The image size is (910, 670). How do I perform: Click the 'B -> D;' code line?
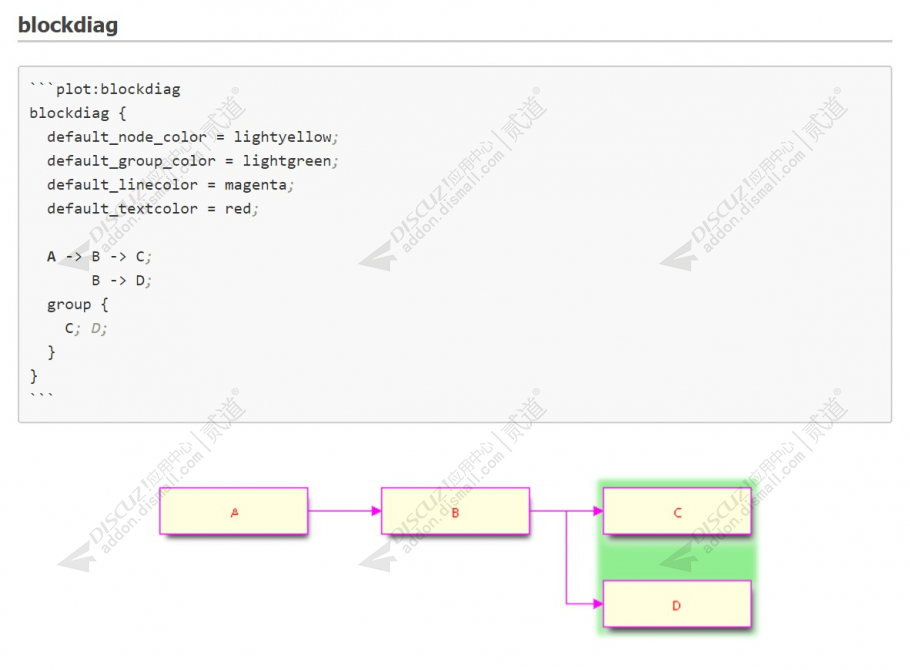pos(121,280)
